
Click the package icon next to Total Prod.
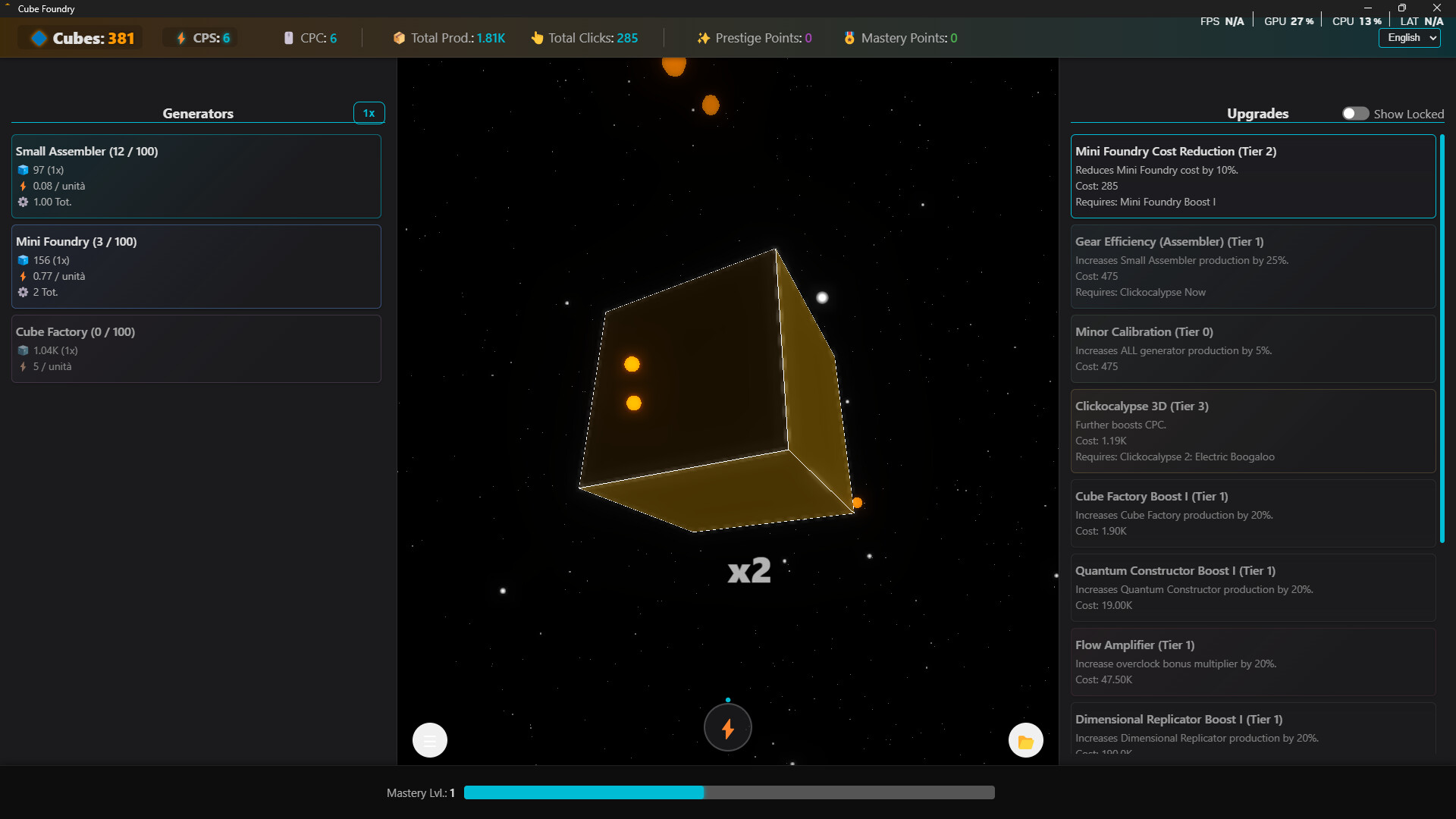click(x=400, y=37)
